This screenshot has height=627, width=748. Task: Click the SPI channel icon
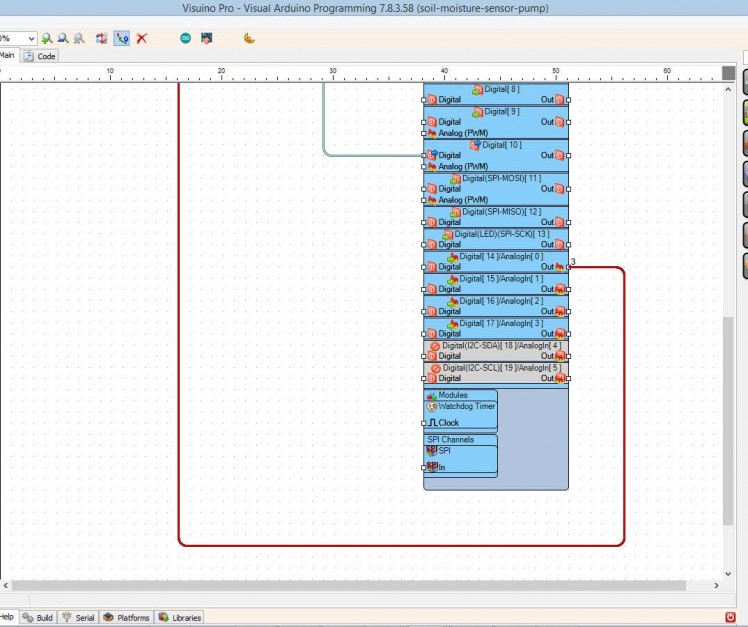432,451
